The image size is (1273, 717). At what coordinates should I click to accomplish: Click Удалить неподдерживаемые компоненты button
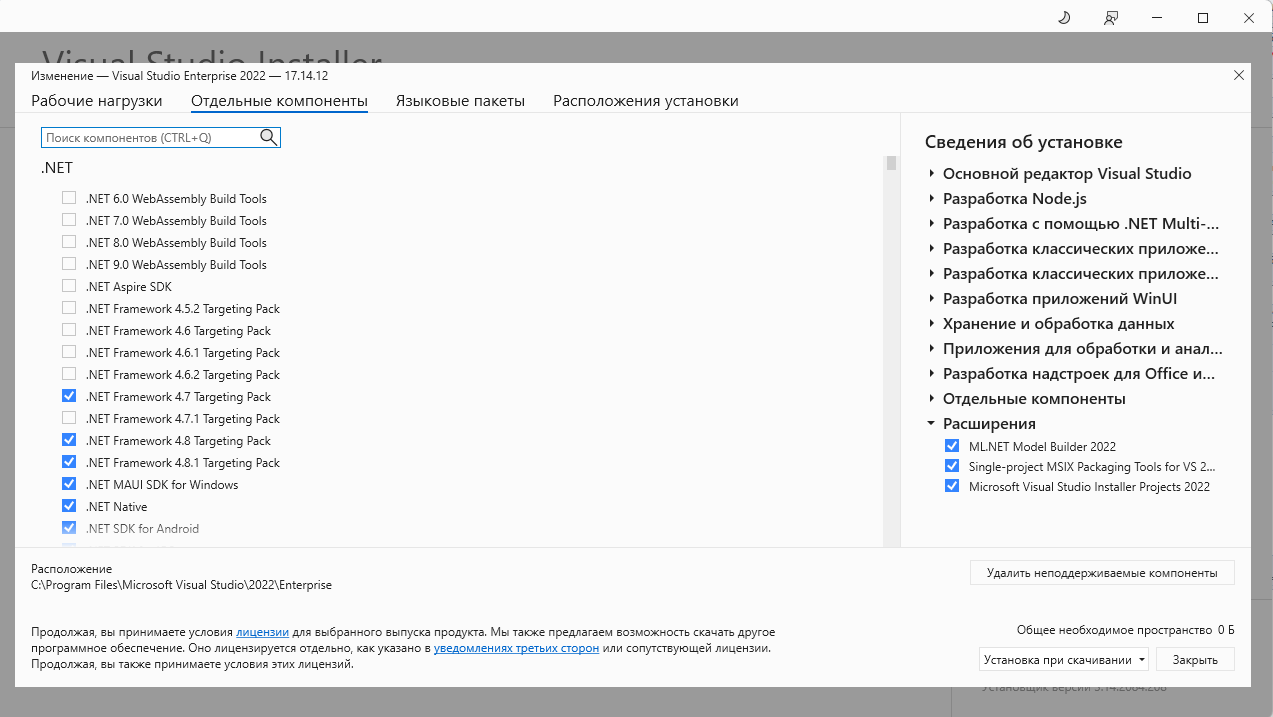click(x=1102, y=573)
